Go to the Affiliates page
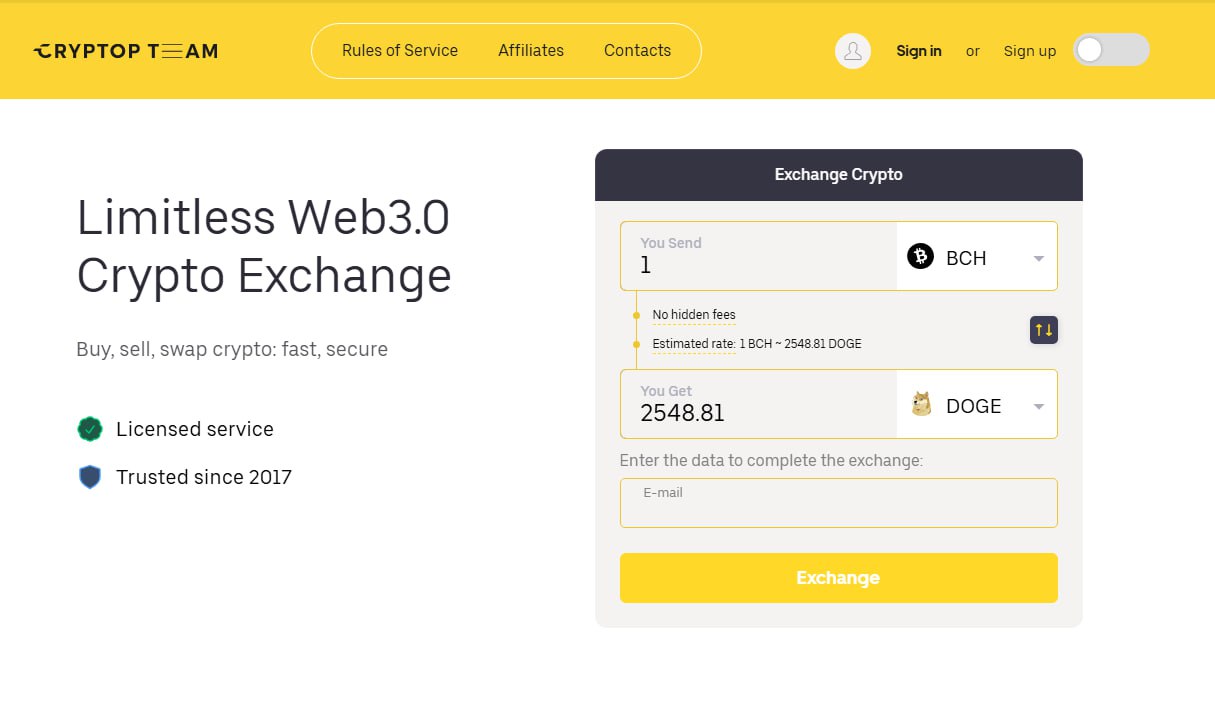The width and height of the screenshot is (1215, 725). click(x=531, y=50)
